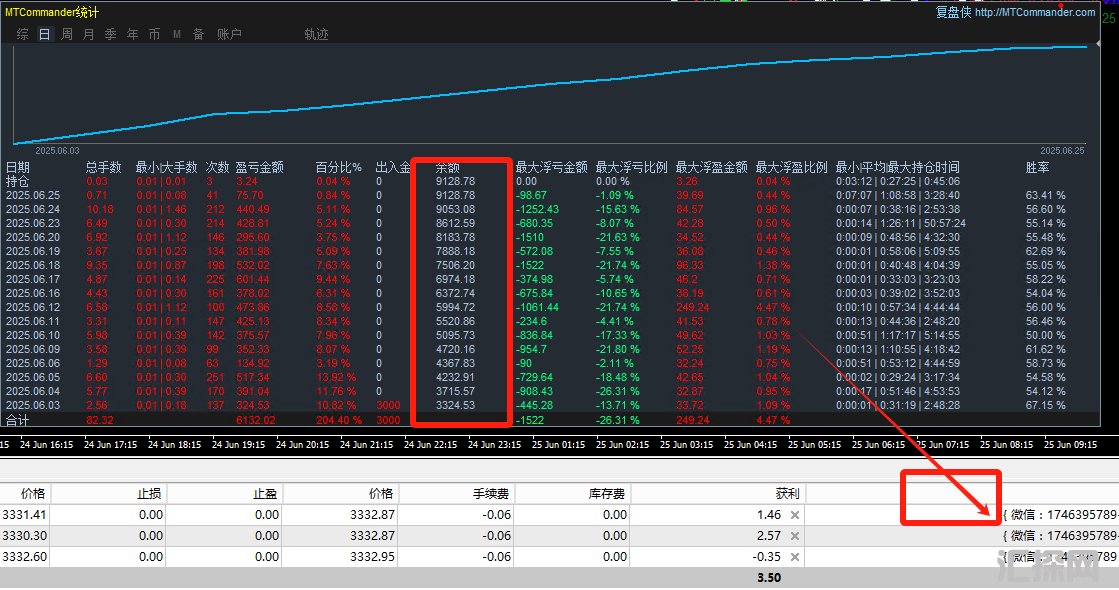Click the 最大浮亏比例 column header

point(632,168)
